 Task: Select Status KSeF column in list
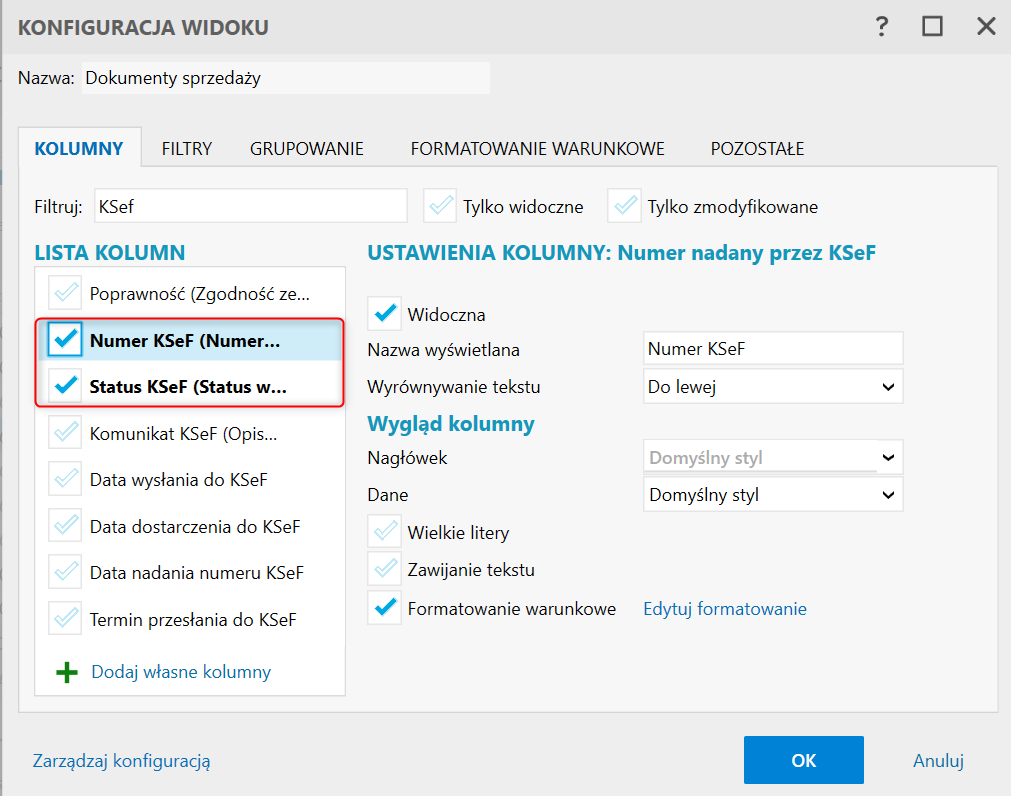(188, 387)
